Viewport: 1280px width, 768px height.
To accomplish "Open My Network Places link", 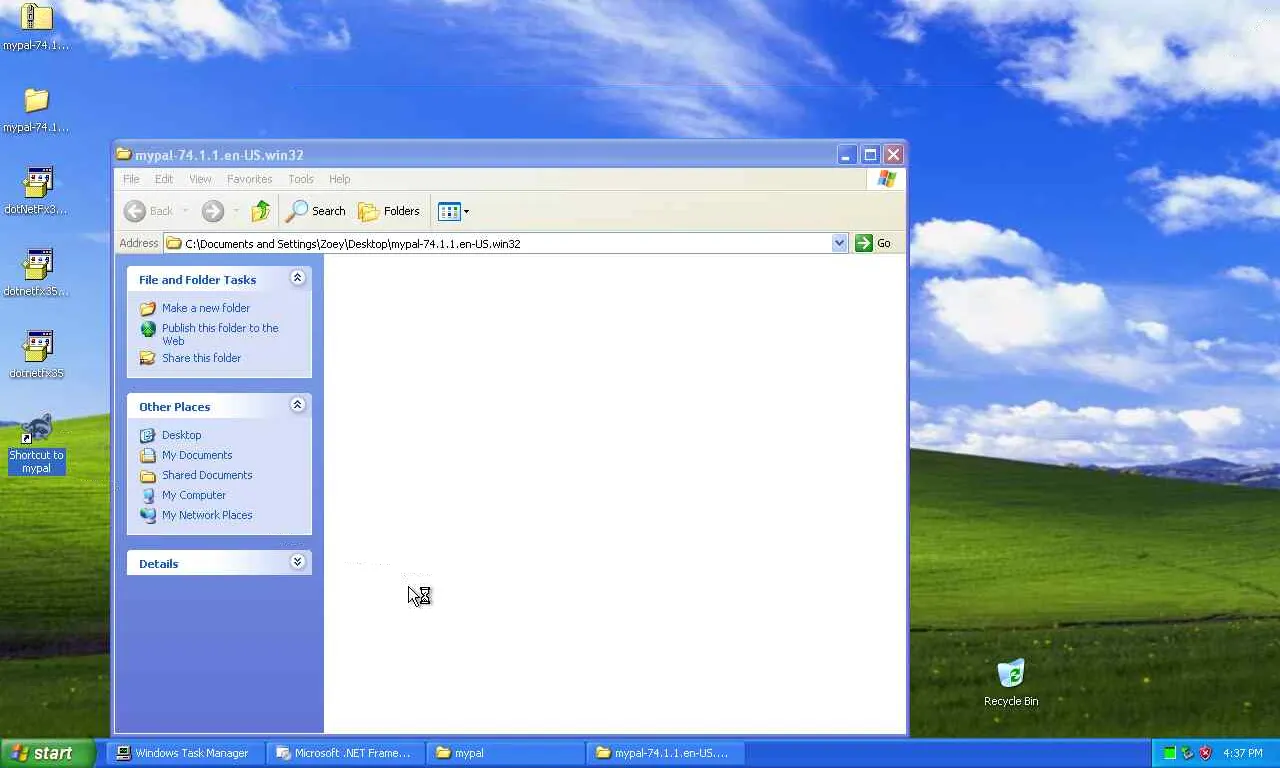I will coord(207,515).
